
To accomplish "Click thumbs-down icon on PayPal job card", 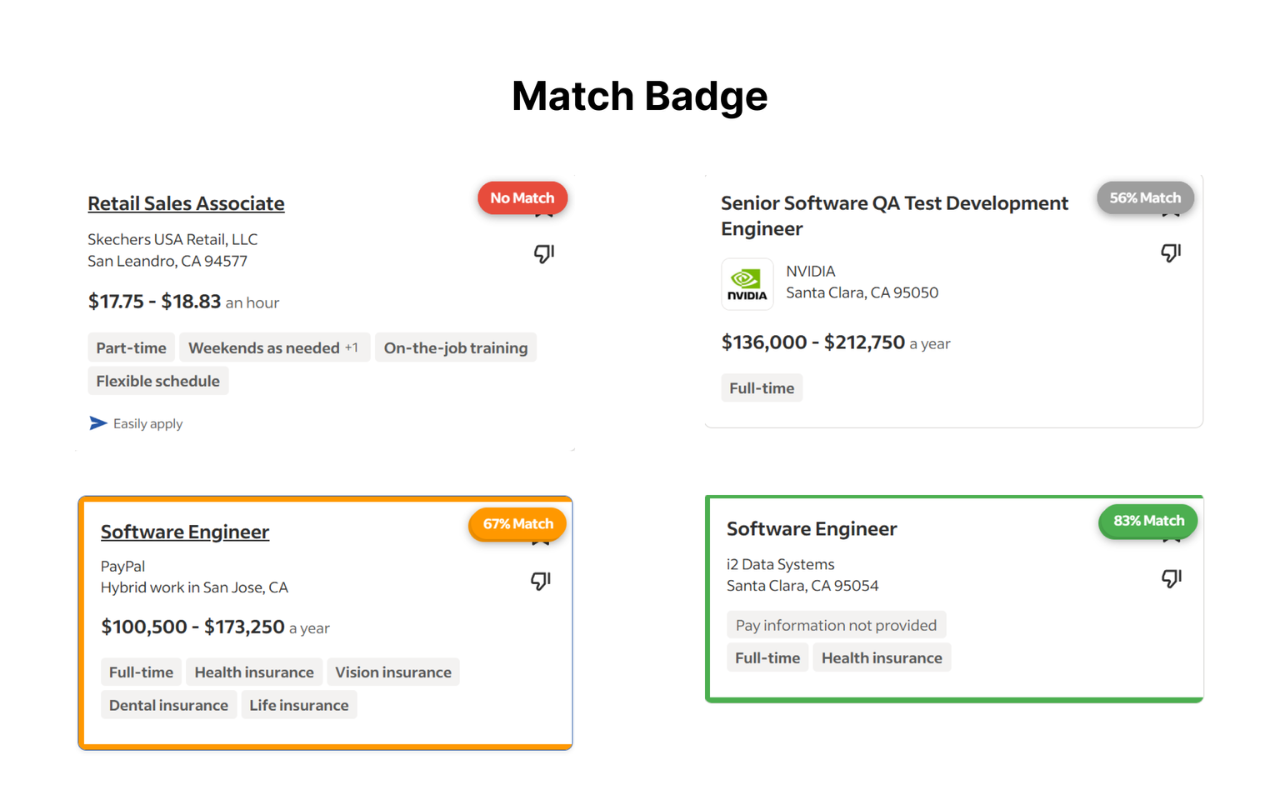I will tap(541, 581).
